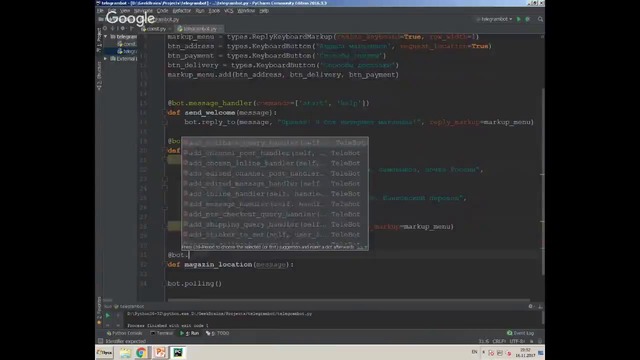Viewport: 640px width, 360px height.
Task: Click project view settings gear icon
Action: (123, 29)
